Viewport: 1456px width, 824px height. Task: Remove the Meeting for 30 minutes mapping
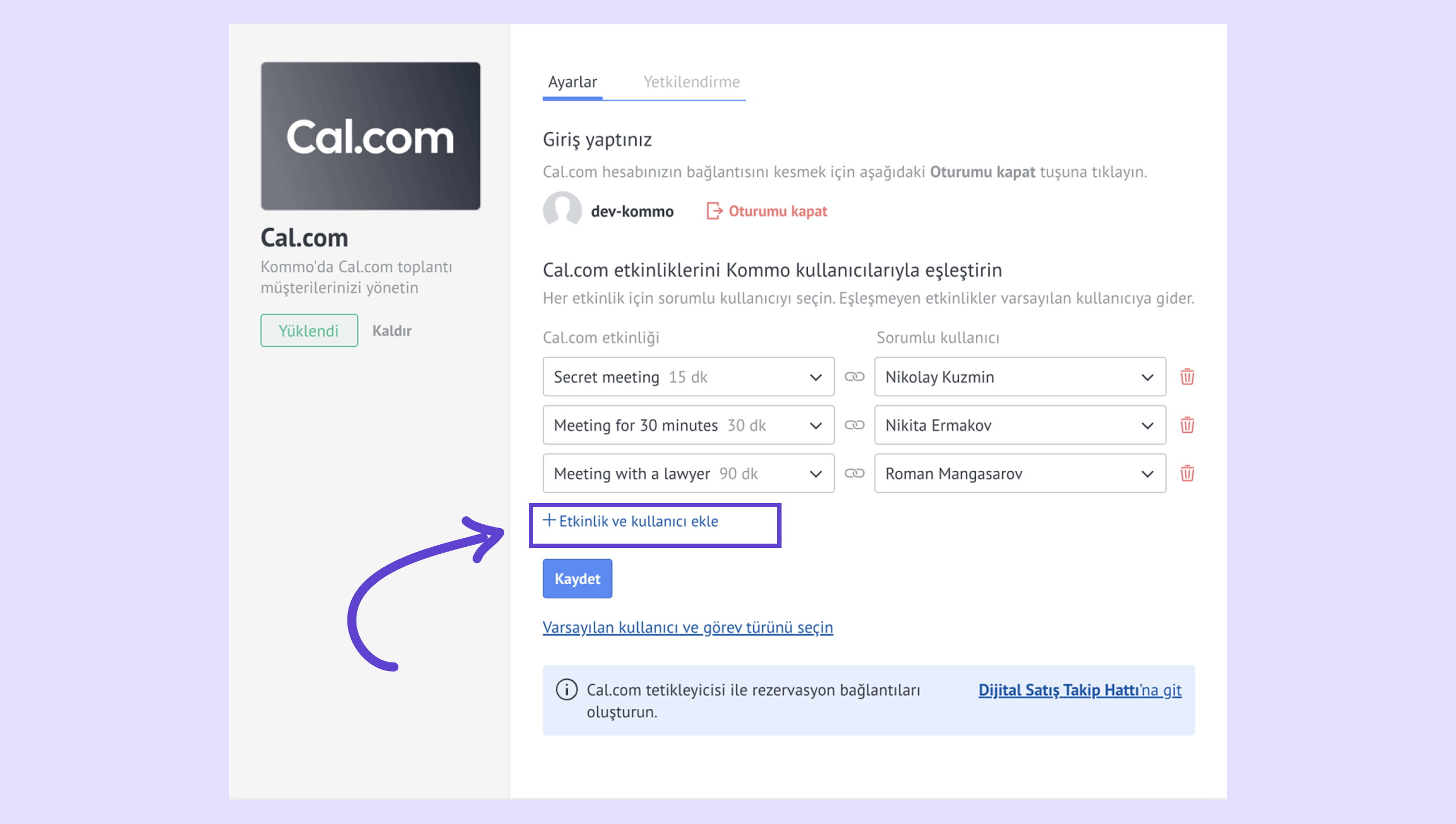[x=1187, y=425]
